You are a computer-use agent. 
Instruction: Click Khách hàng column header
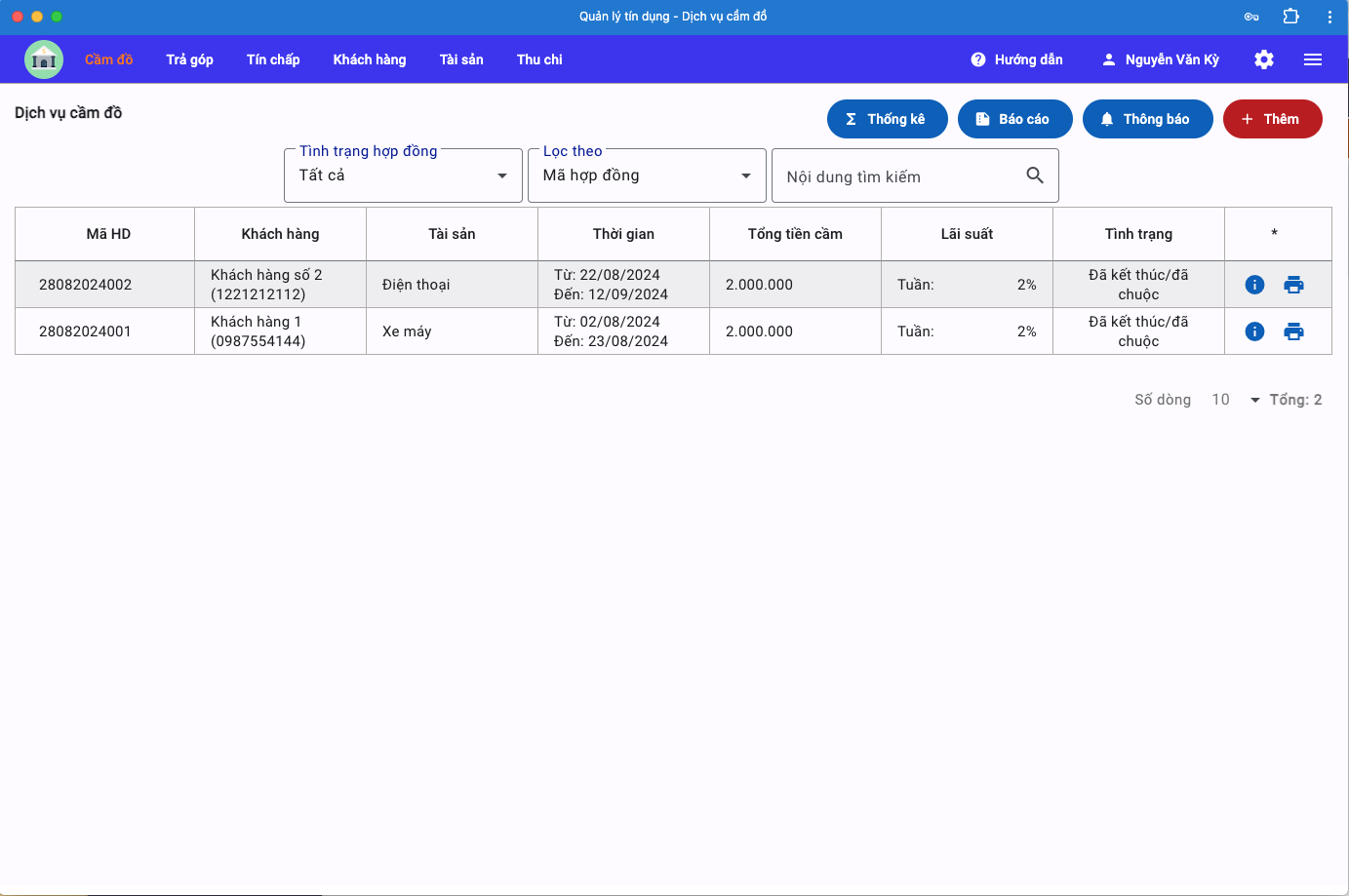coord(281,234)
